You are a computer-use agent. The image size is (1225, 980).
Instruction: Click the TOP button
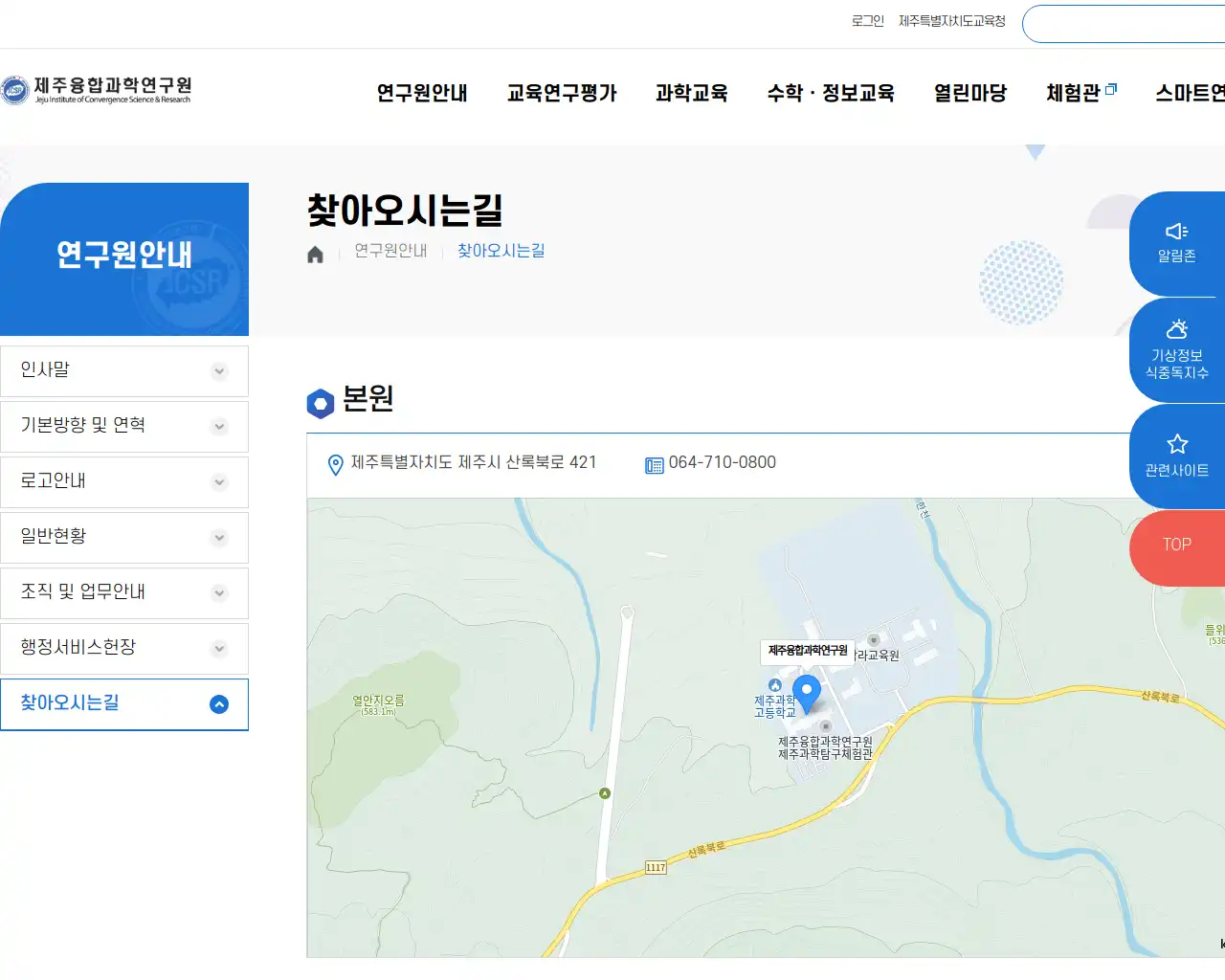[1177, 547]
